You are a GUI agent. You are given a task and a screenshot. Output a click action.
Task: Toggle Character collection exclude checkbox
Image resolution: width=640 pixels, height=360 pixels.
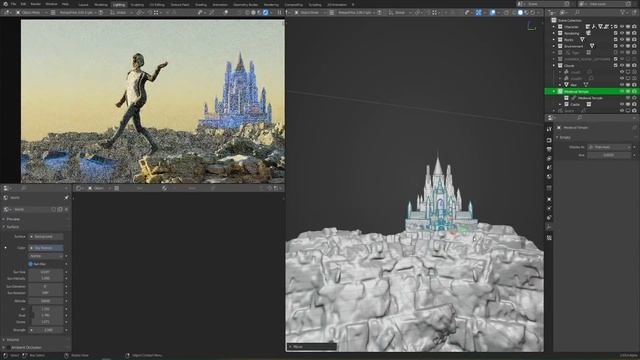(x=616, y=27)
